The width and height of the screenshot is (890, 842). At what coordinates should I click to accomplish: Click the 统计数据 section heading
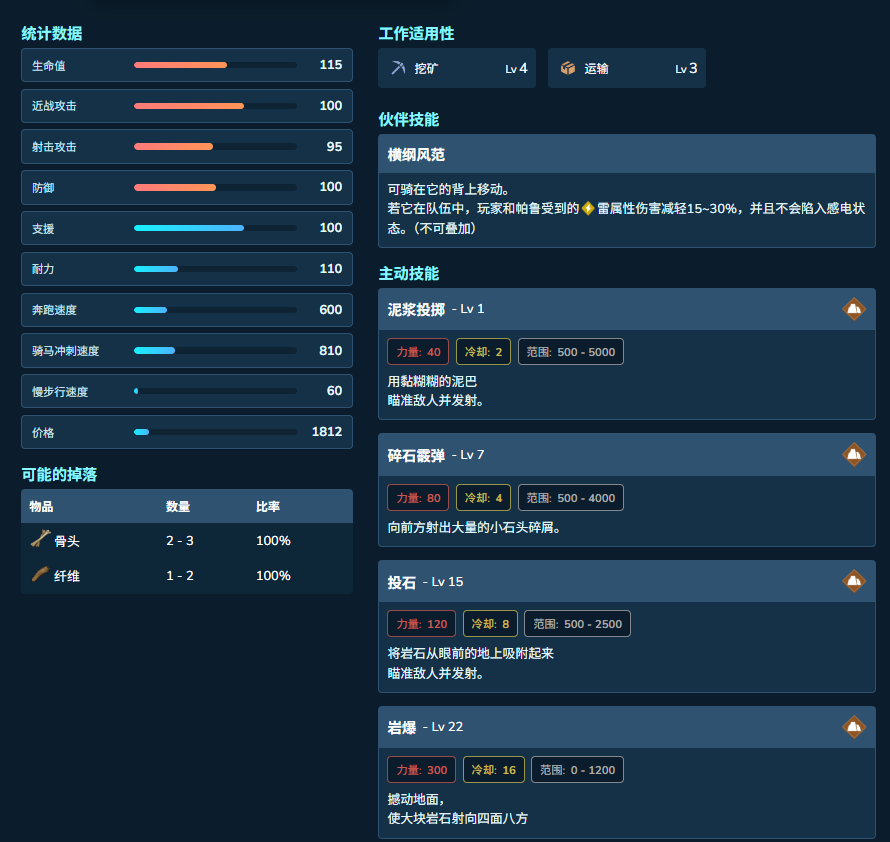coord(52,33)
